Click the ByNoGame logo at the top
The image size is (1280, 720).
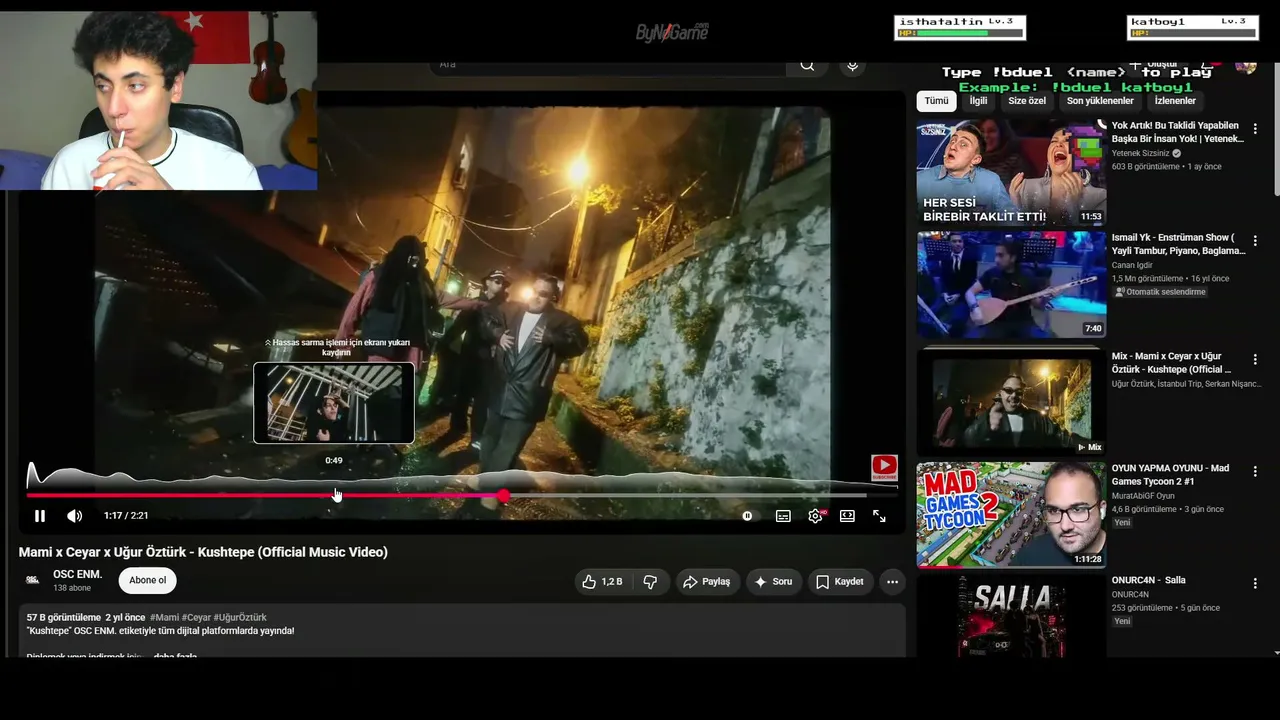coord(672,32)
